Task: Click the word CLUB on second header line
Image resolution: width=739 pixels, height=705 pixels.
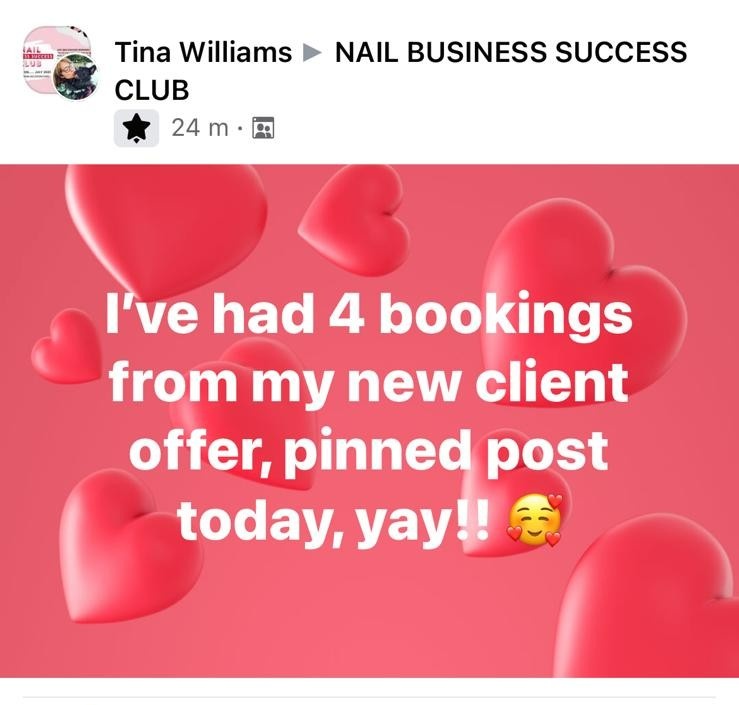Action: click(x=152, y=90)
